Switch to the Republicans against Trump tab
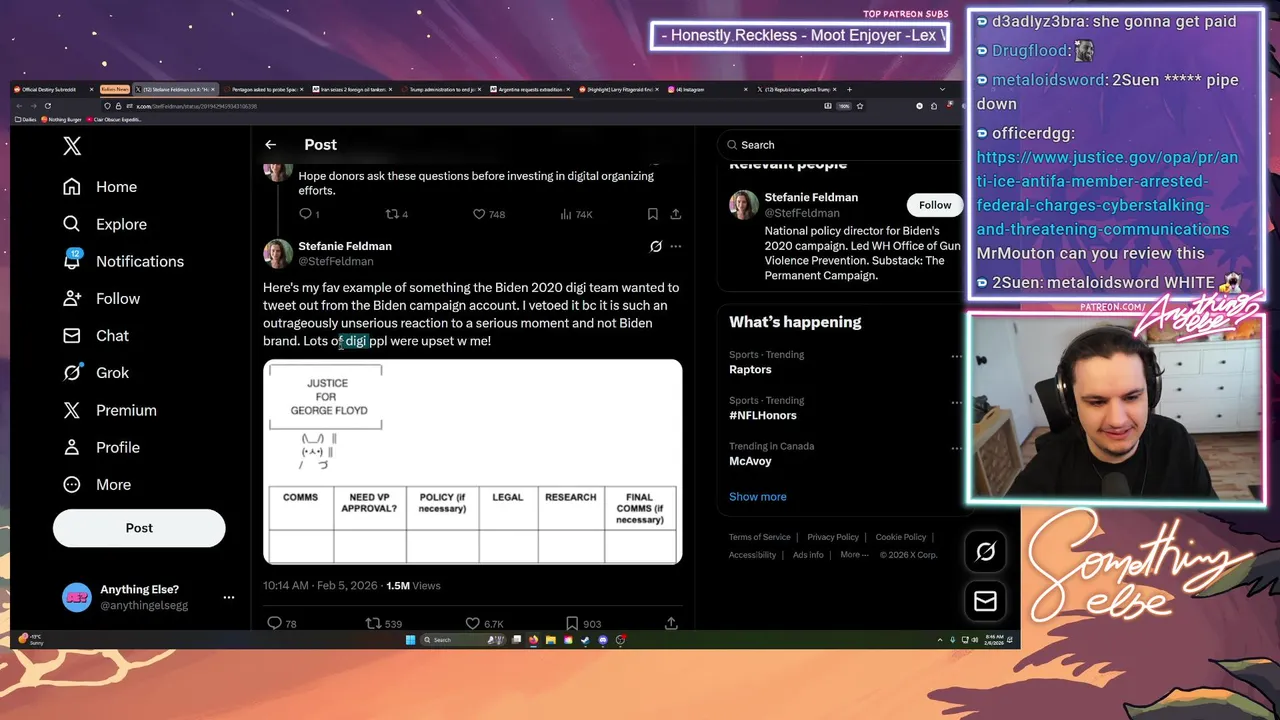Screen dimensions: 1280x720 [x=795, y=89]
